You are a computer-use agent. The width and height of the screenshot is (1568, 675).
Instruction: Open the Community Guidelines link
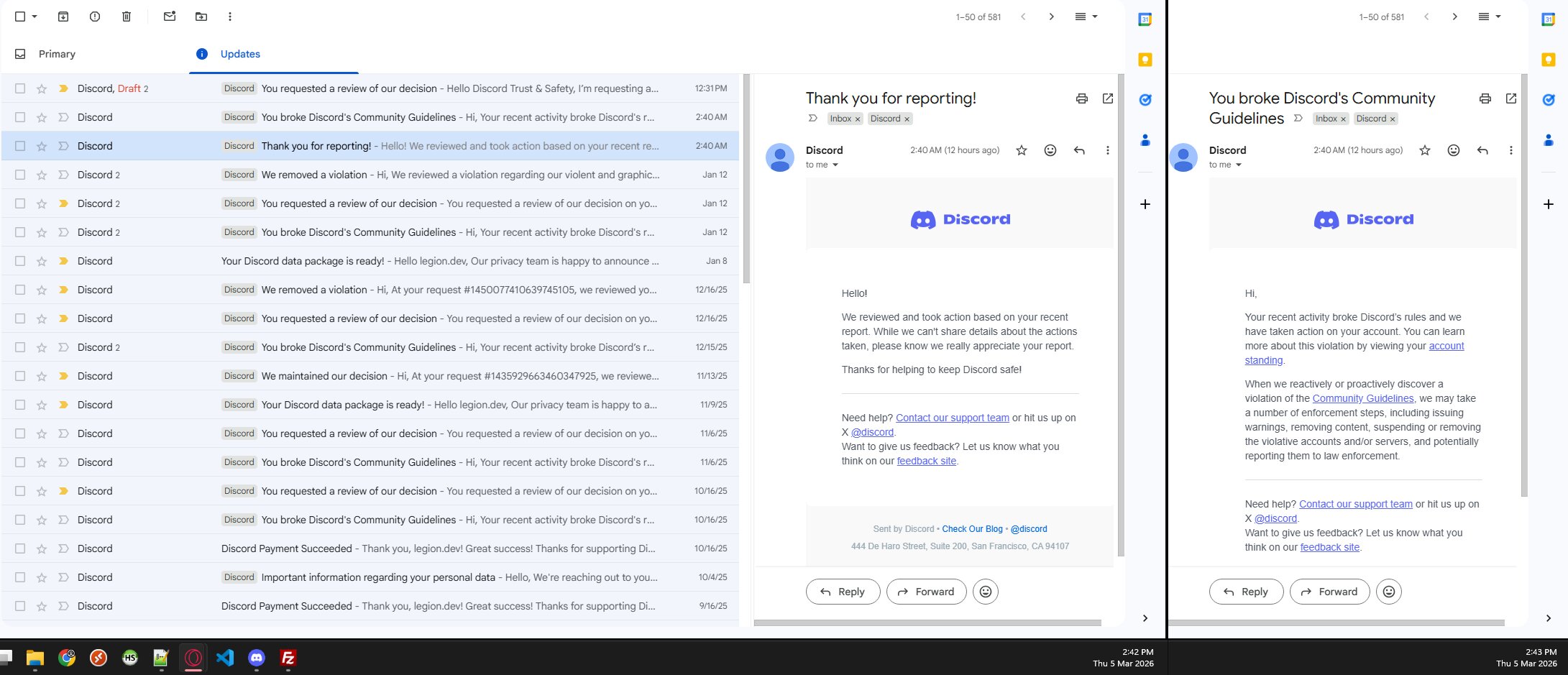point(1363,398)
